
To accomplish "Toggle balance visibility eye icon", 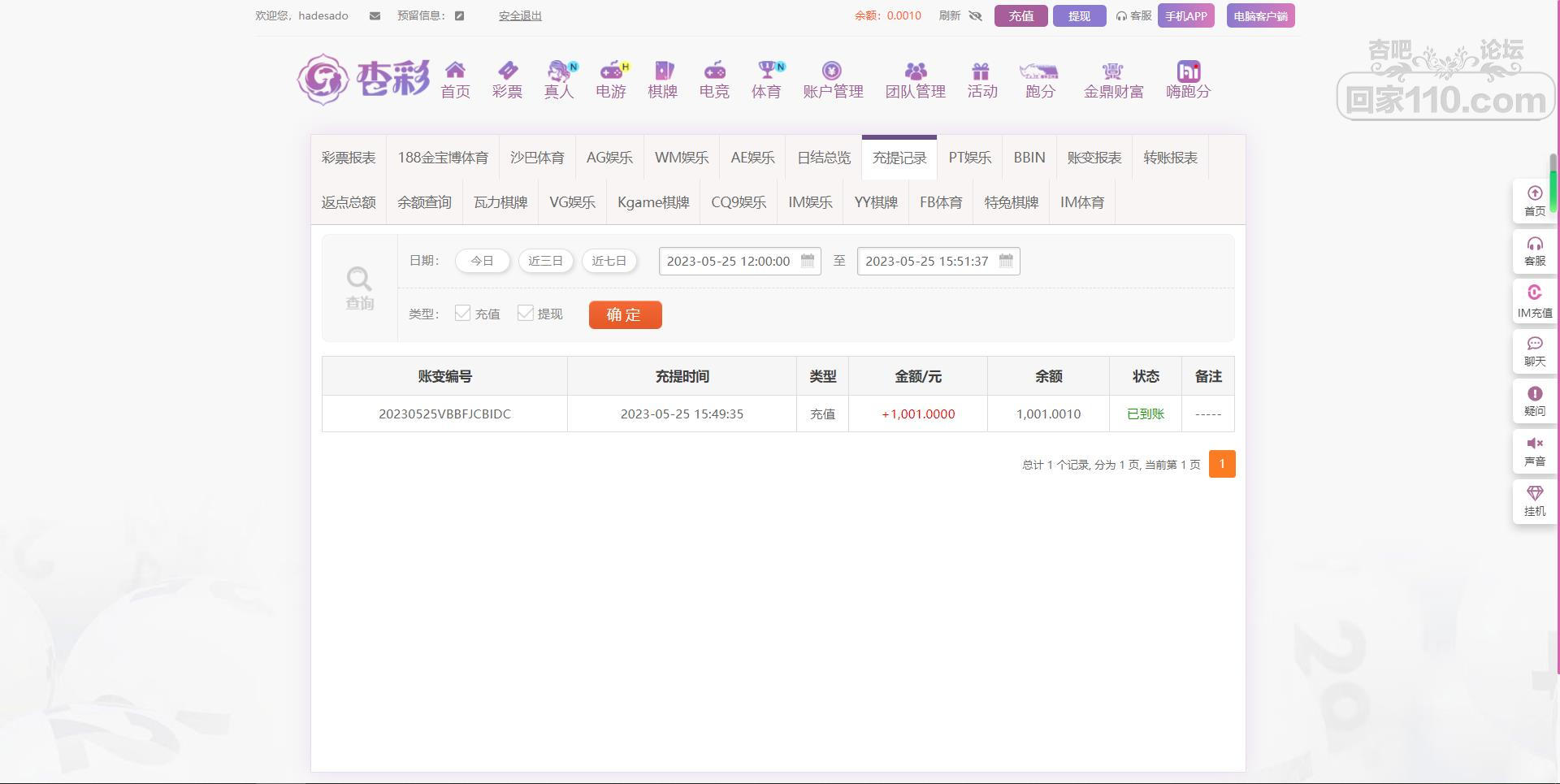I will click(976, 16).
